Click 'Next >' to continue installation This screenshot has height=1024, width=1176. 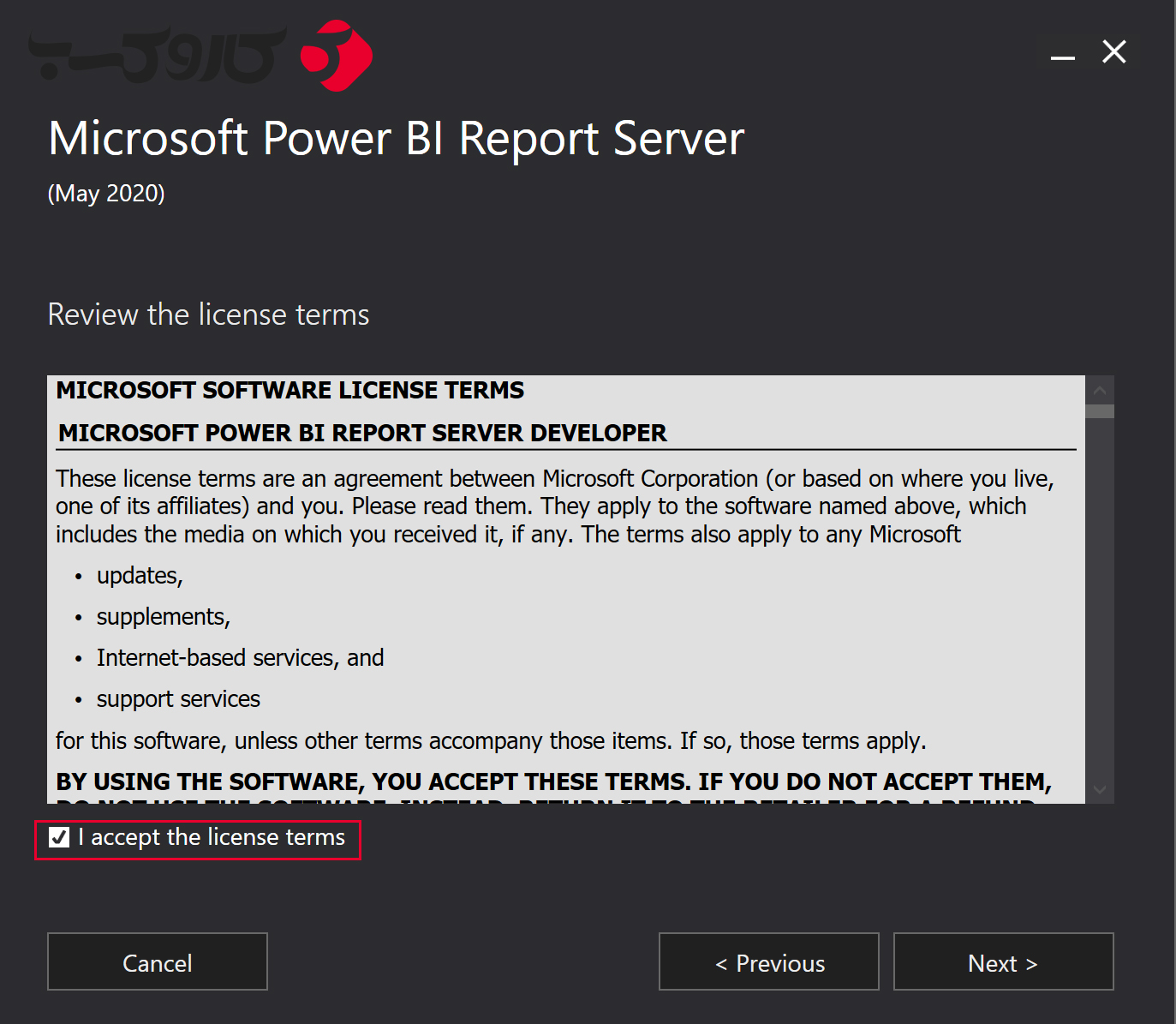[1002, 961]
